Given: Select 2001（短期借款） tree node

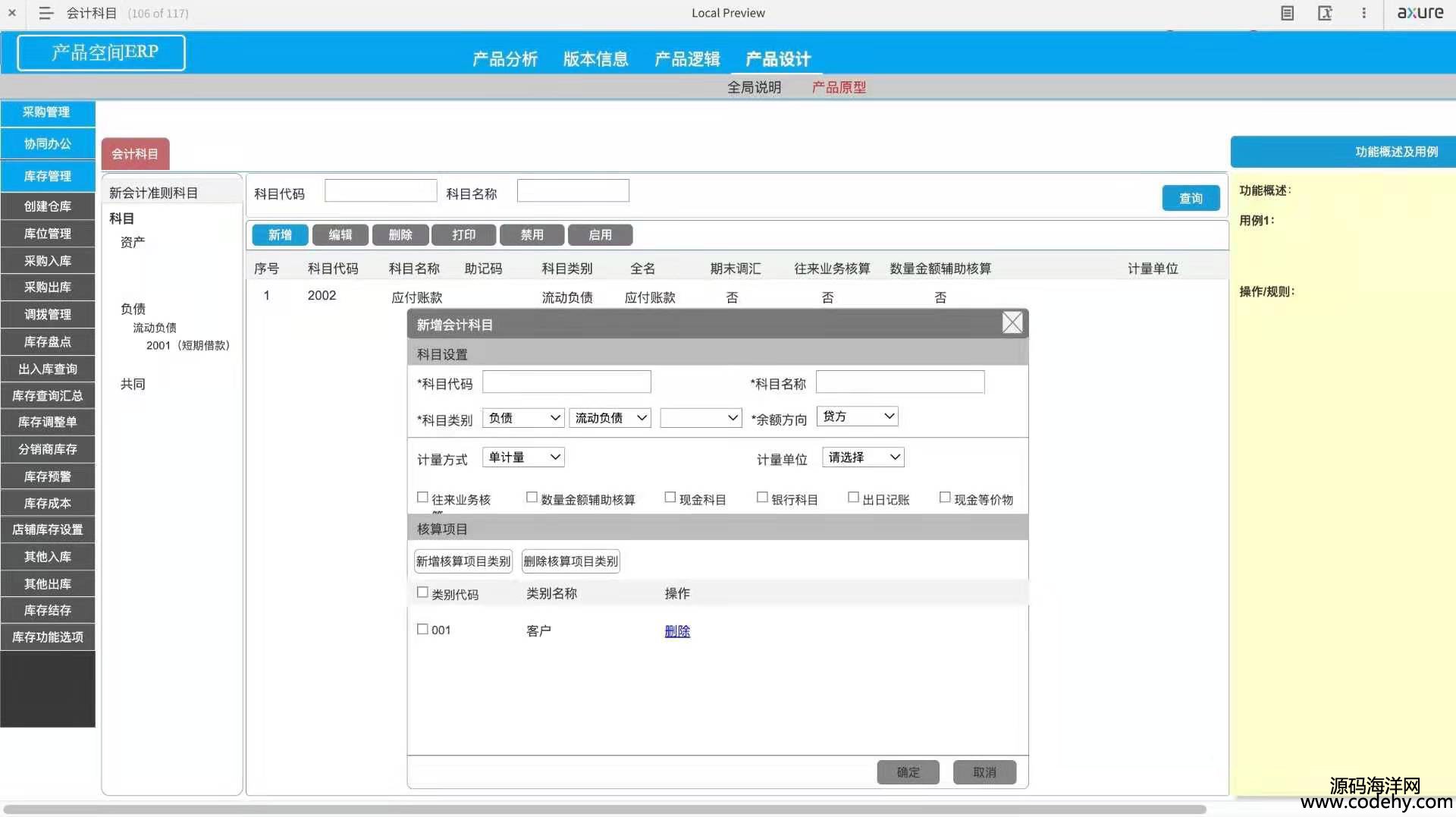Looking at the screenshot, I should [x=187, y=345].
